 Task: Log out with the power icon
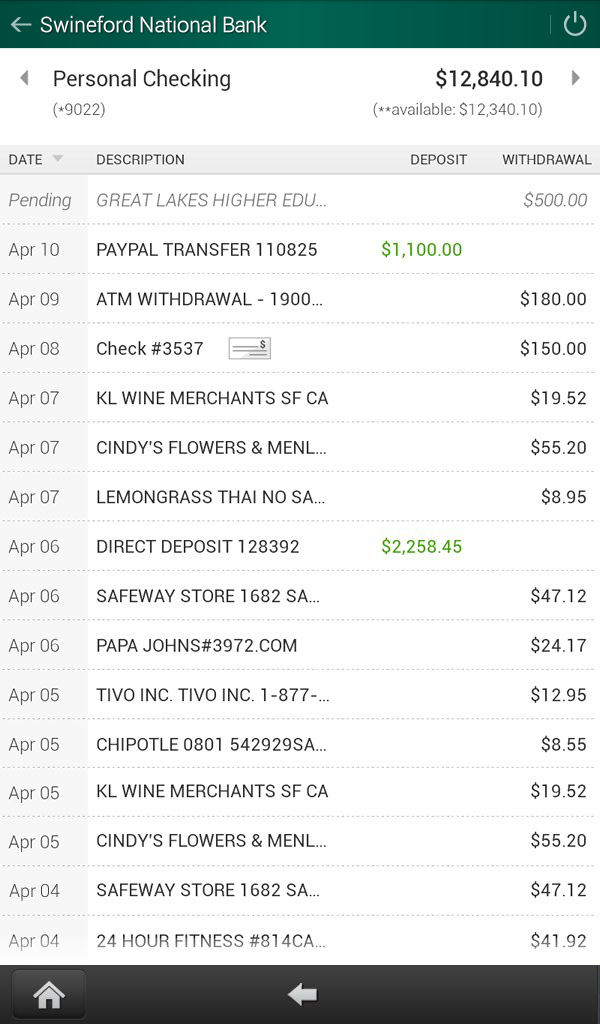574,24
